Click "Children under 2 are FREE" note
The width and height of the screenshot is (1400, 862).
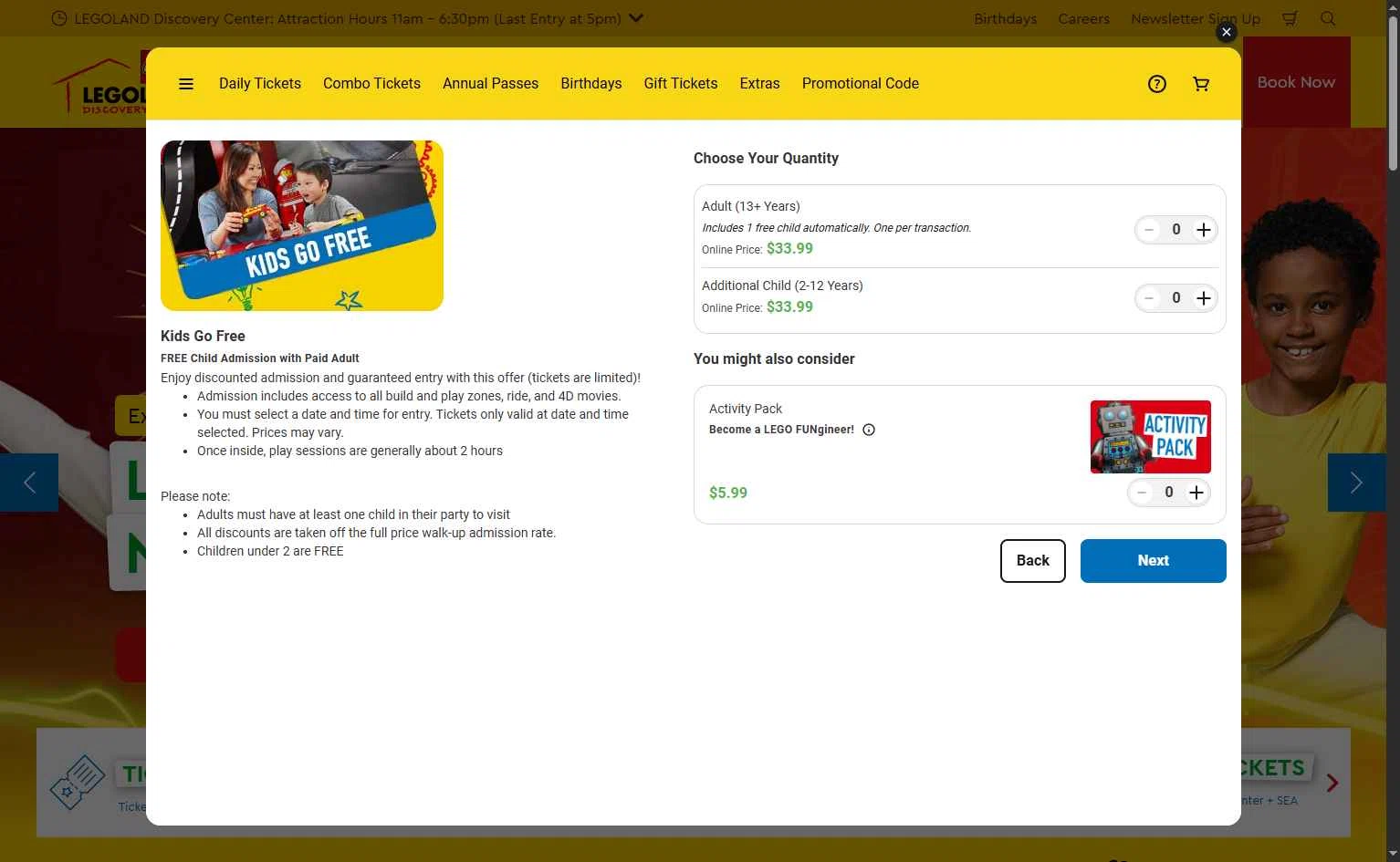click(x=270, y=551)
